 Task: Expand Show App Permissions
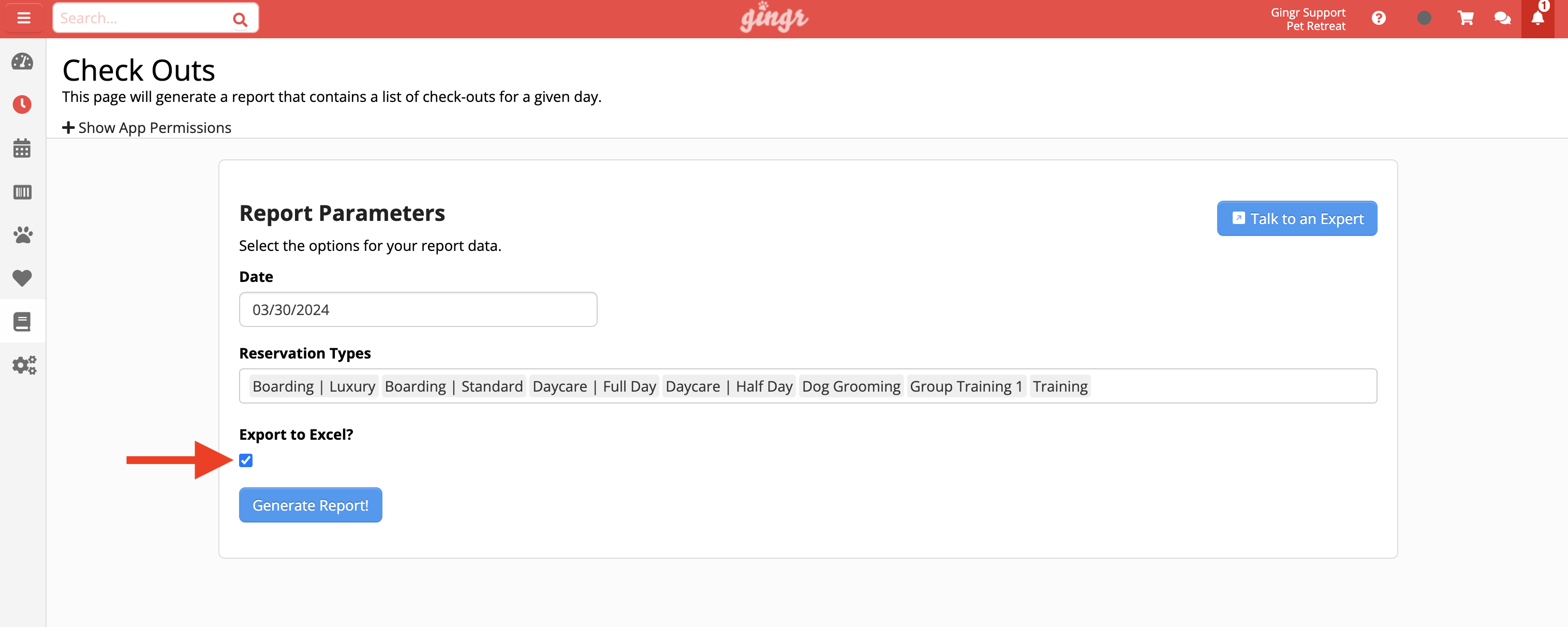coord(146,127)
